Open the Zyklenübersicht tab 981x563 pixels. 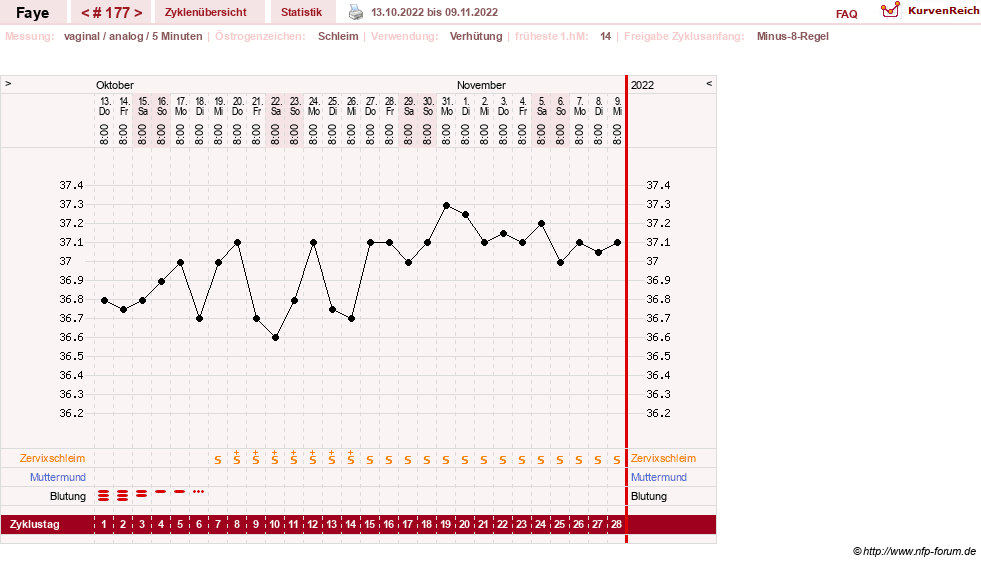click(x=205, y=12)
